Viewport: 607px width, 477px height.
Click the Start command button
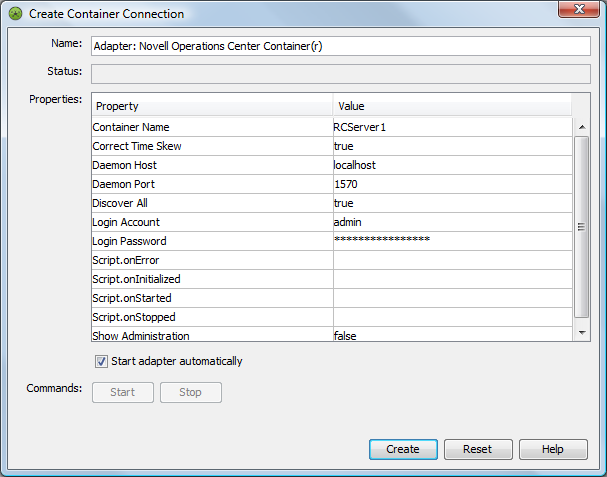pos(123,392)
